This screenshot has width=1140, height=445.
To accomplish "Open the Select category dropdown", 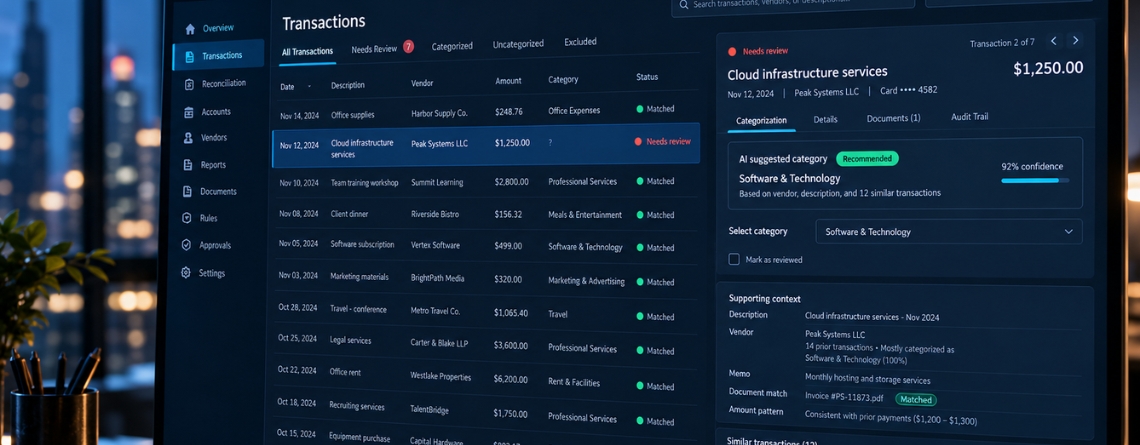I will click(x=949, y=232).
